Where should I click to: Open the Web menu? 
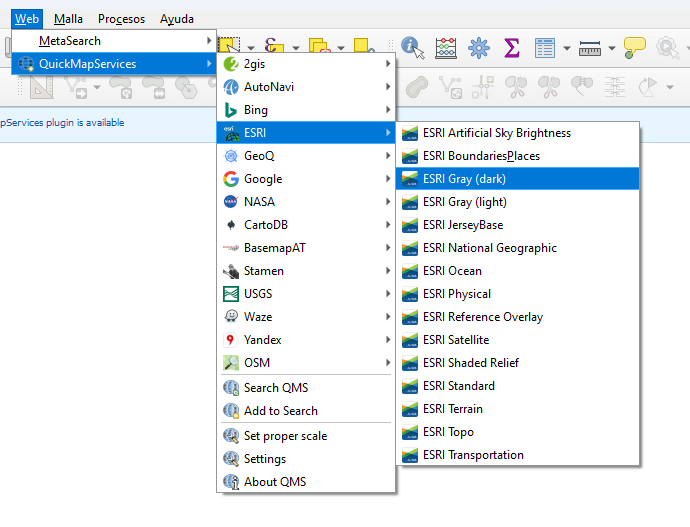[x=27, y=19]
